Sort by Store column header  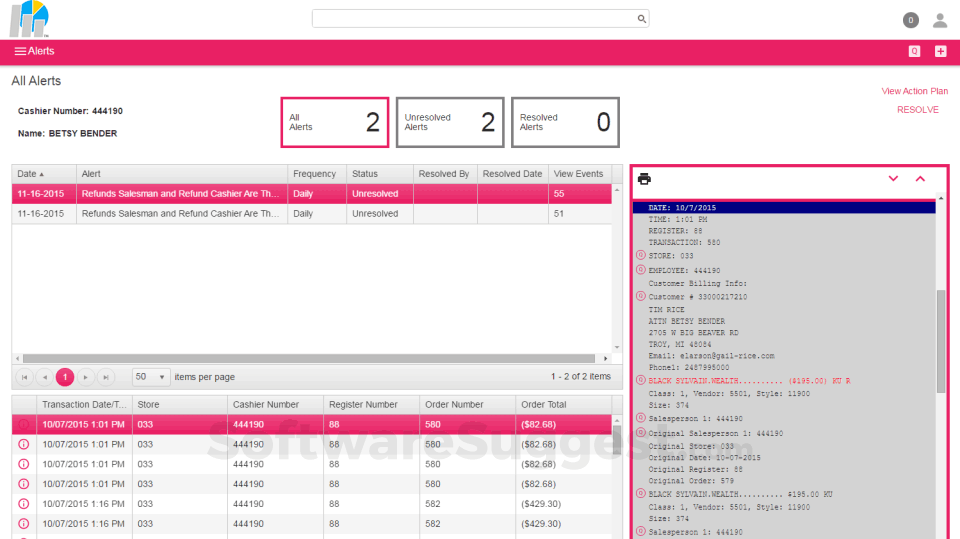coord(180,405)
